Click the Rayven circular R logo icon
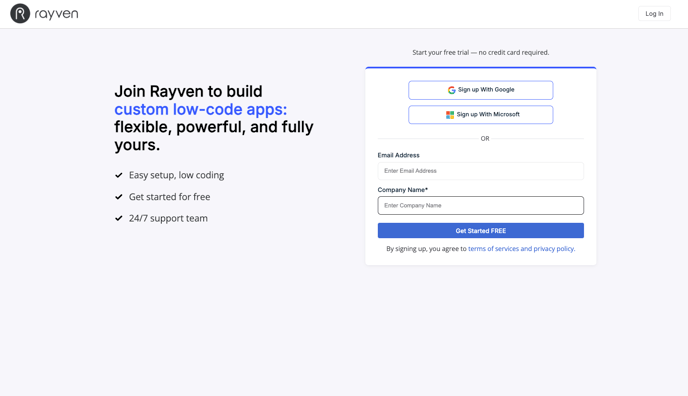Image resolution: width=688 pixels, height=396 pixels. coord(20,14)
